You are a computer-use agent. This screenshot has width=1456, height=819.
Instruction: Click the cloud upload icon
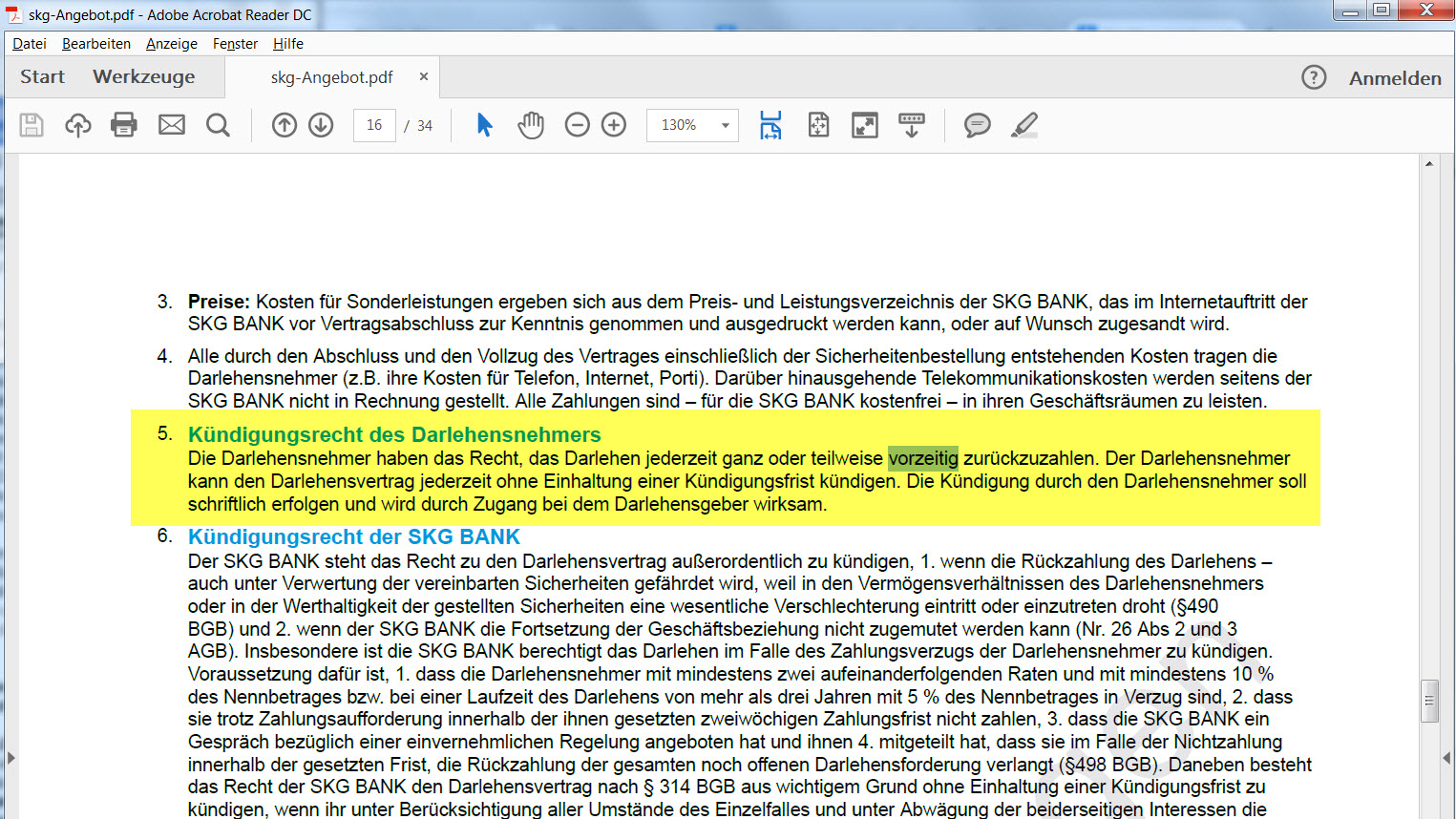point(78,125)
